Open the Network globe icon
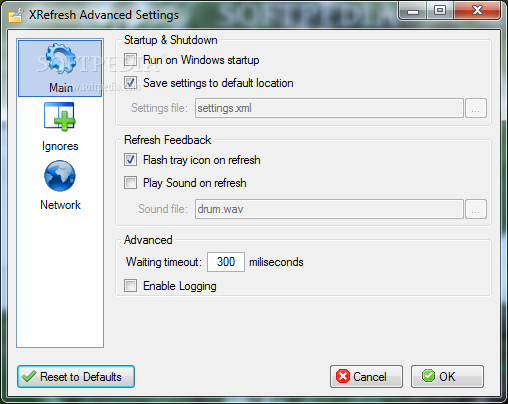508x404 pixels. click(x=60, y=176)
